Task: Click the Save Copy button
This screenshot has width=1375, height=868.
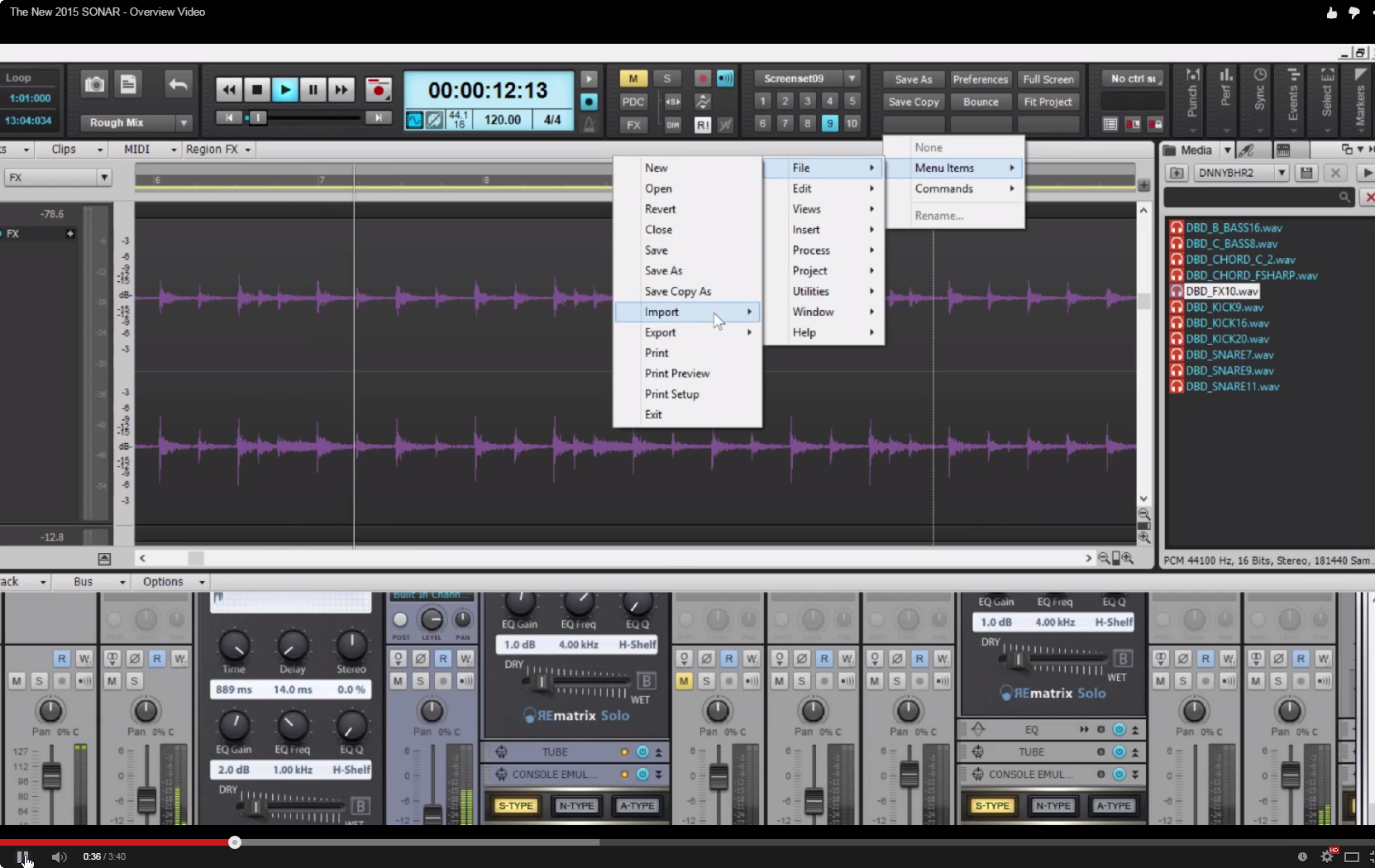Action: point(914,102)
